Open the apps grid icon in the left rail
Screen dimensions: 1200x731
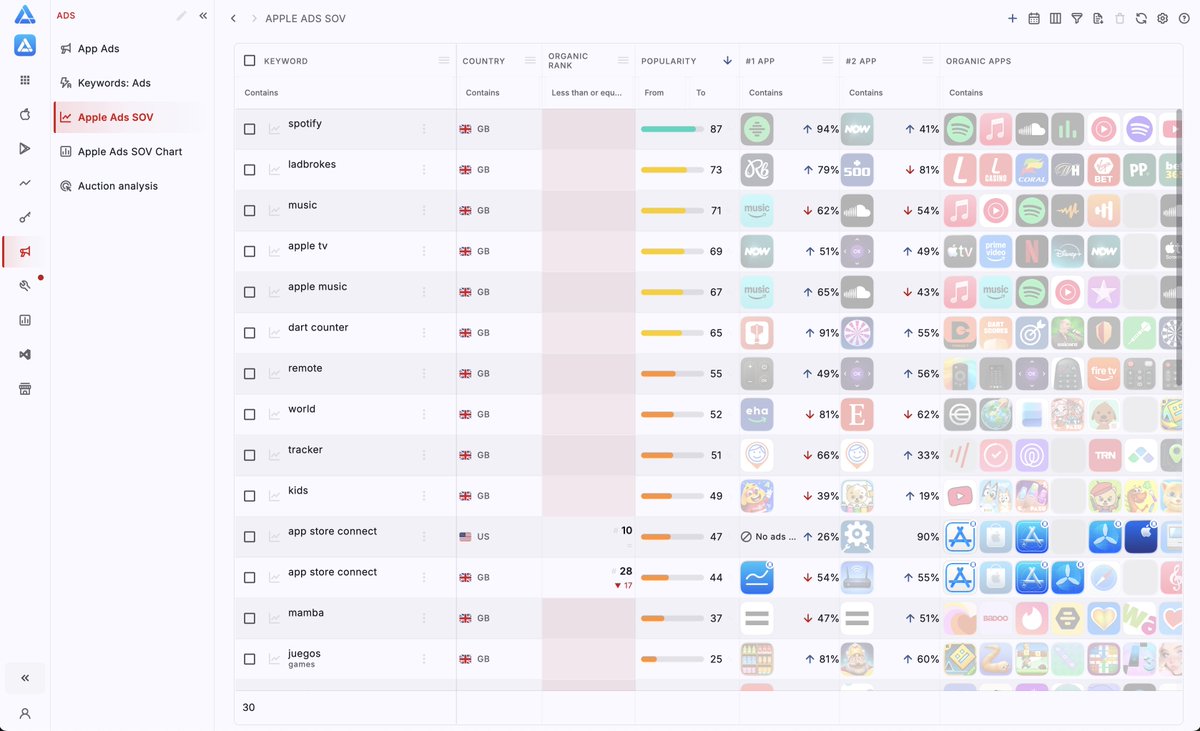tap(25, 80)
